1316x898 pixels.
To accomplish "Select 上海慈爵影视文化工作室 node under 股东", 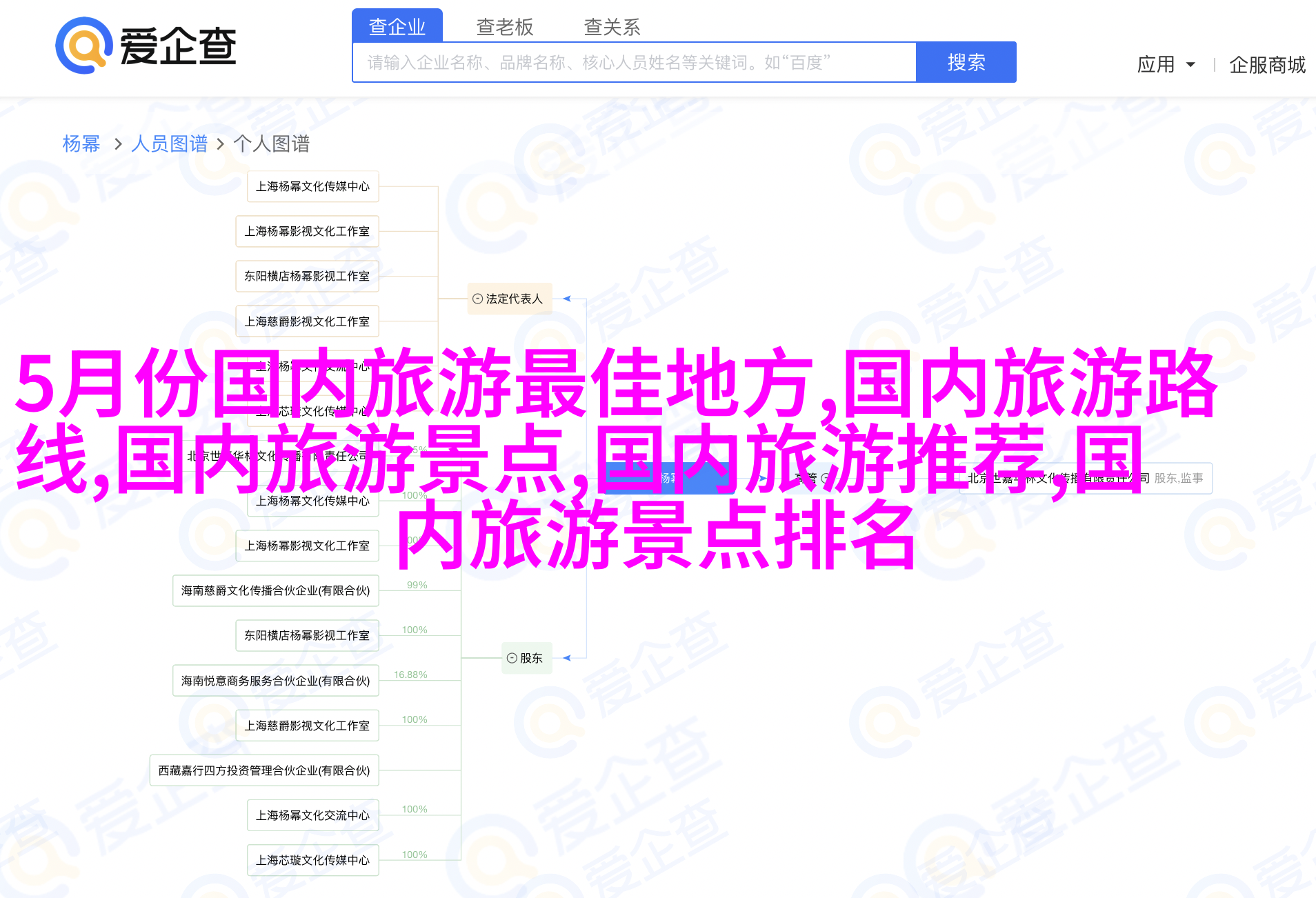I will pyautogui.click(x=308, y=726).
